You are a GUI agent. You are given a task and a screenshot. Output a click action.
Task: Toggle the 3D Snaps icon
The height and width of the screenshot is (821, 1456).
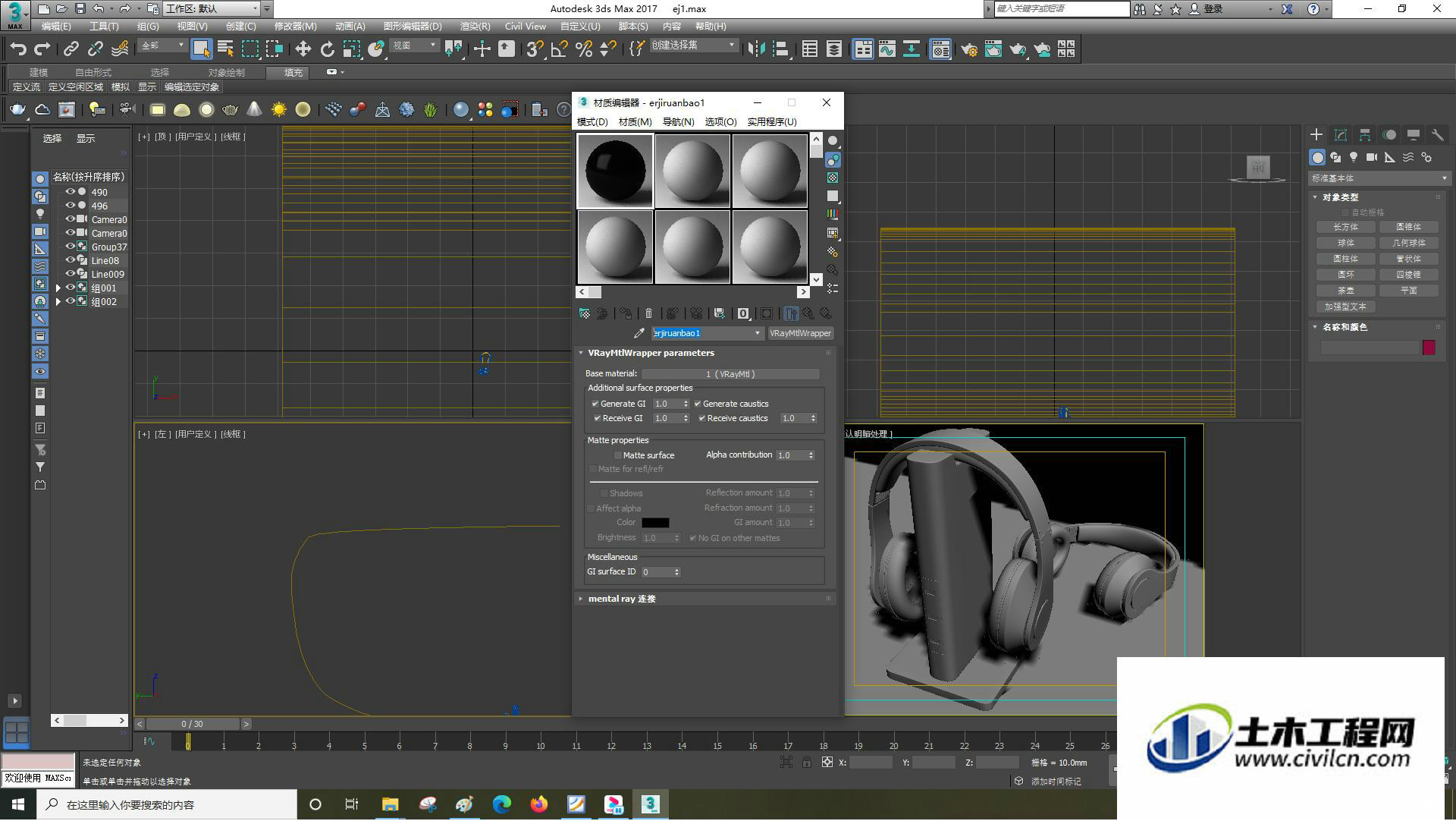pos(535,49)
